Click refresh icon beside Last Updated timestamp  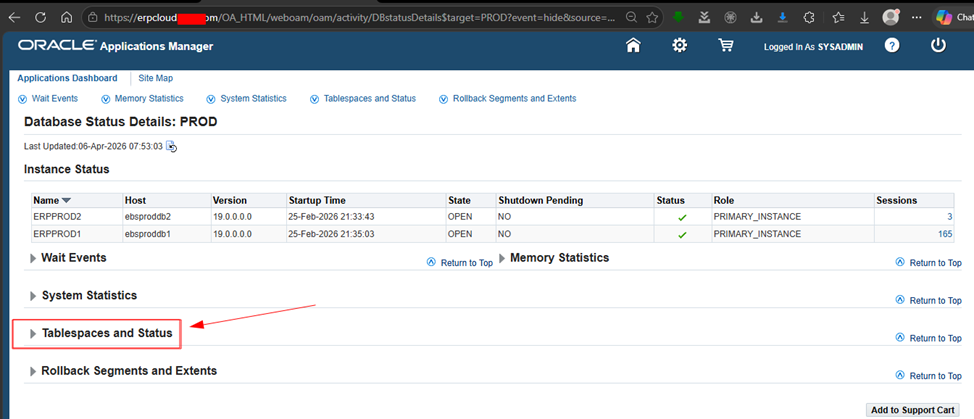[x=171, y=146]
